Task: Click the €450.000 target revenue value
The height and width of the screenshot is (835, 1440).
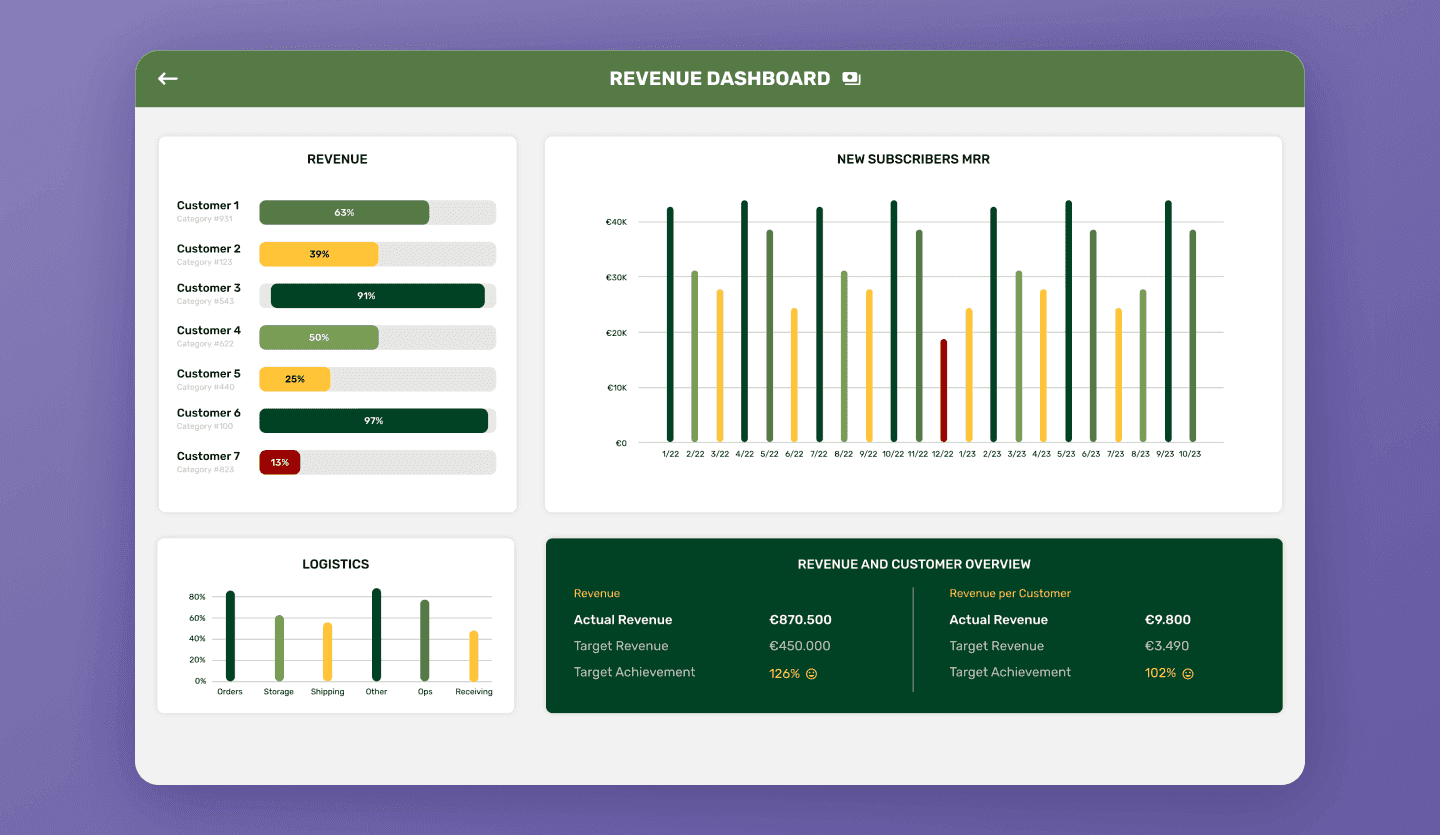Action: [800, 646]
